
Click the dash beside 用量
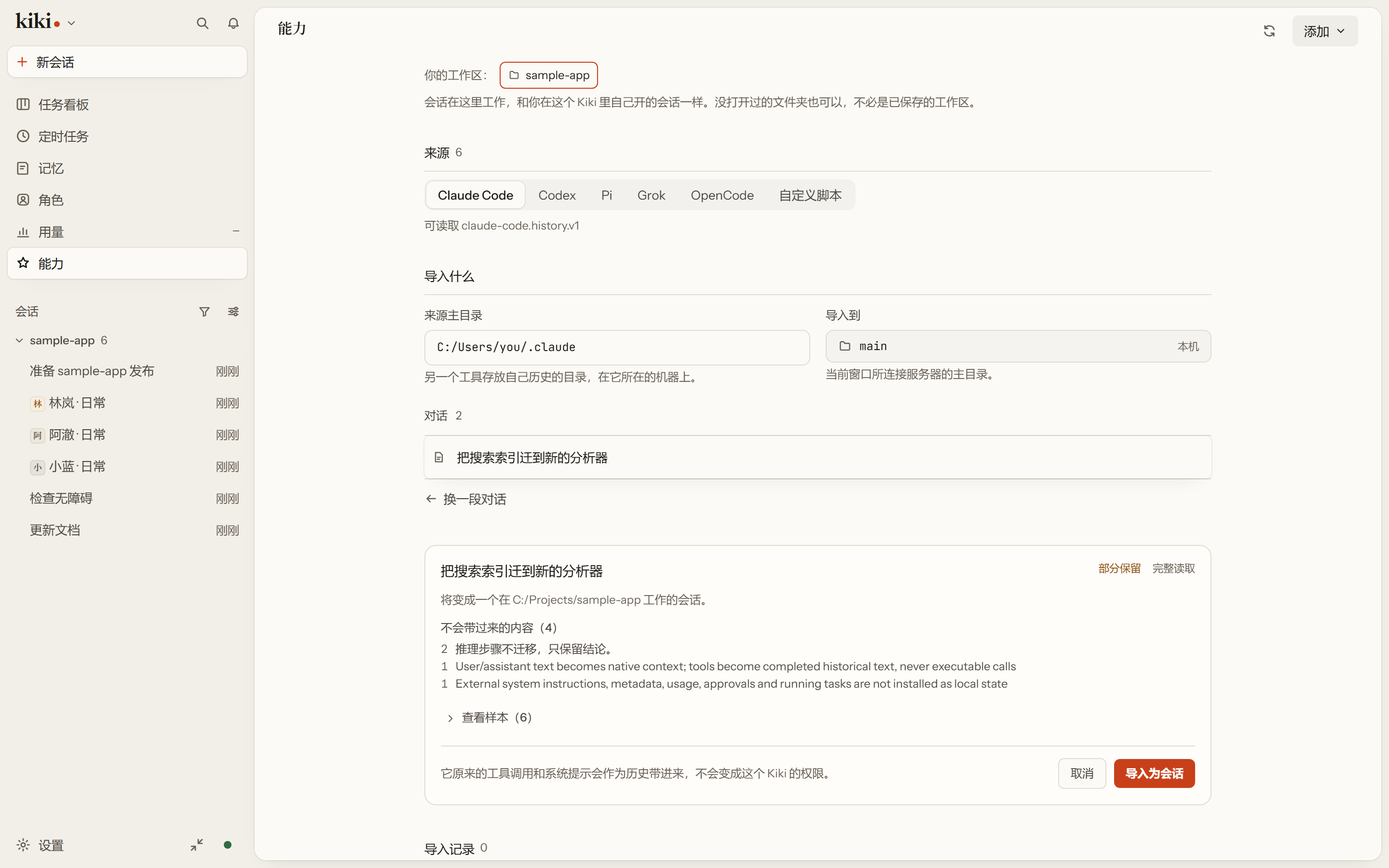pos(236,231)
